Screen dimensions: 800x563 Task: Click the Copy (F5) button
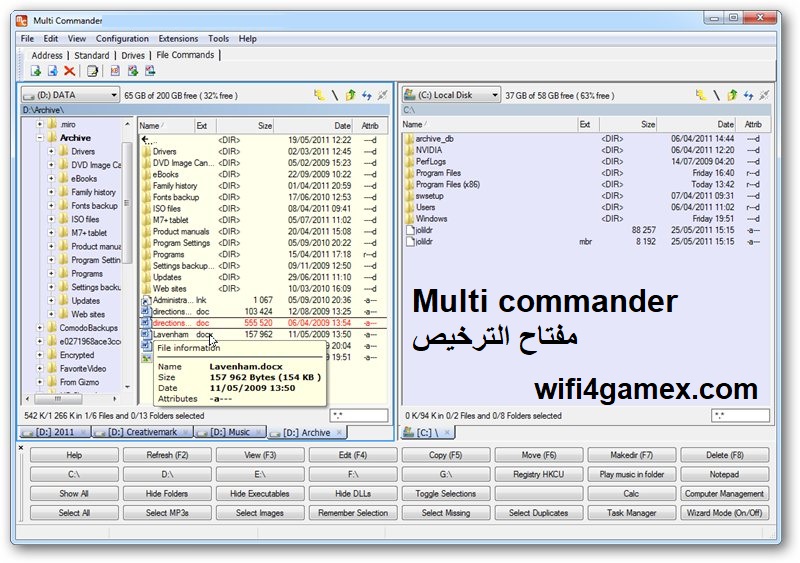445,455
